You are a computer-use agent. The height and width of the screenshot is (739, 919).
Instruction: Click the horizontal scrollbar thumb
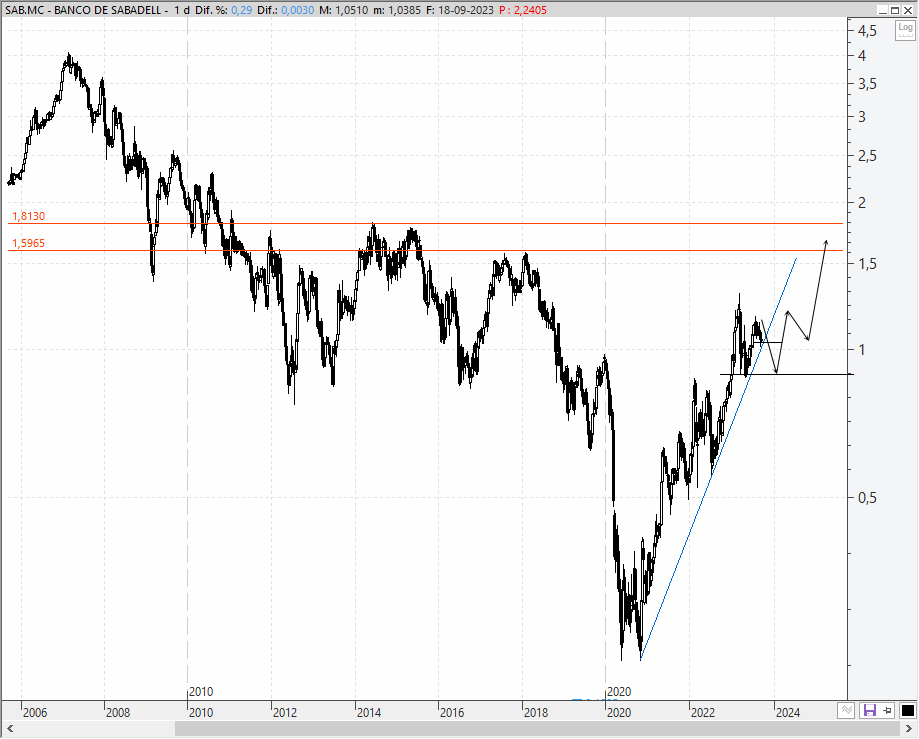click(x=537, y=729)
